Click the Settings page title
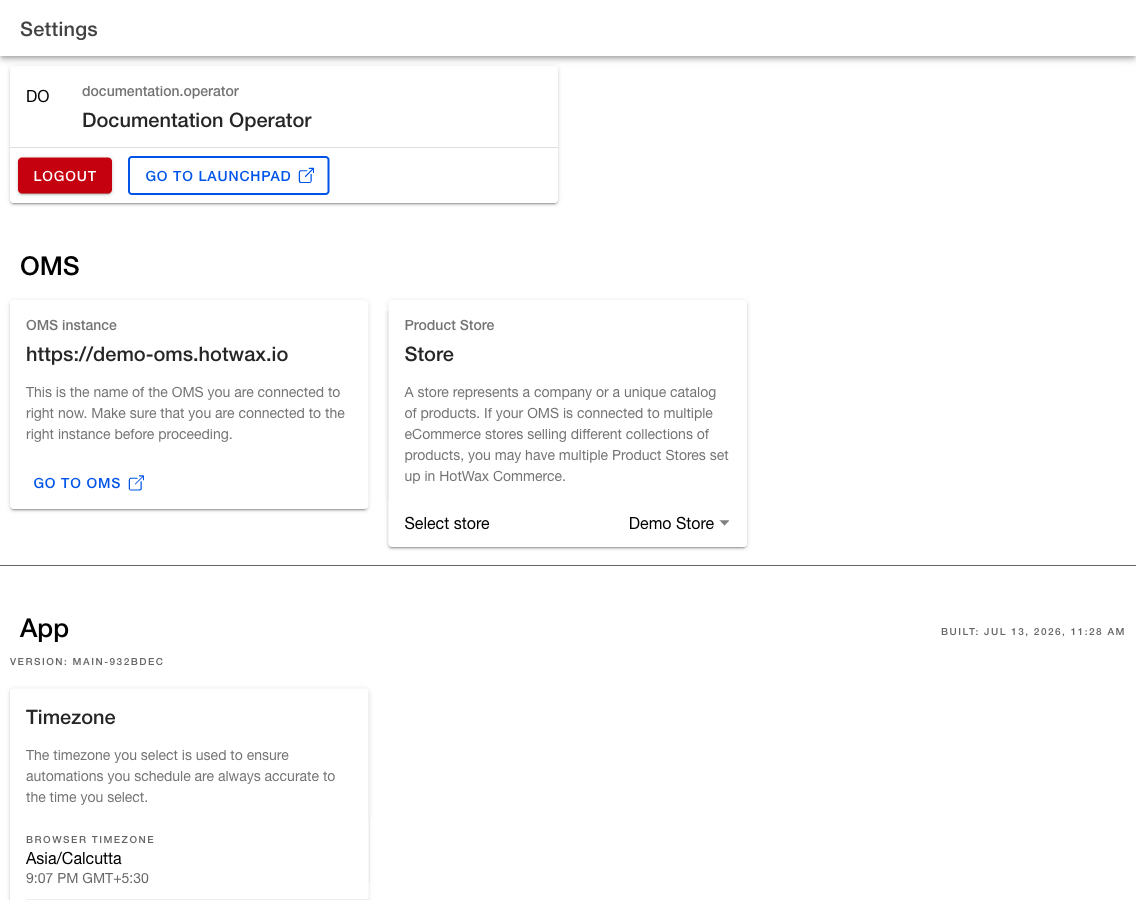1136x900 pixels. click(59, 29)
